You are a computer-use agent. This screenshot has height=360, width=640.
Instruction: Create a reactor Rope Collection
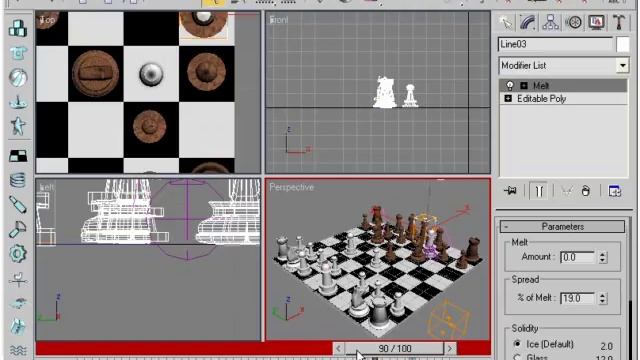18,102
